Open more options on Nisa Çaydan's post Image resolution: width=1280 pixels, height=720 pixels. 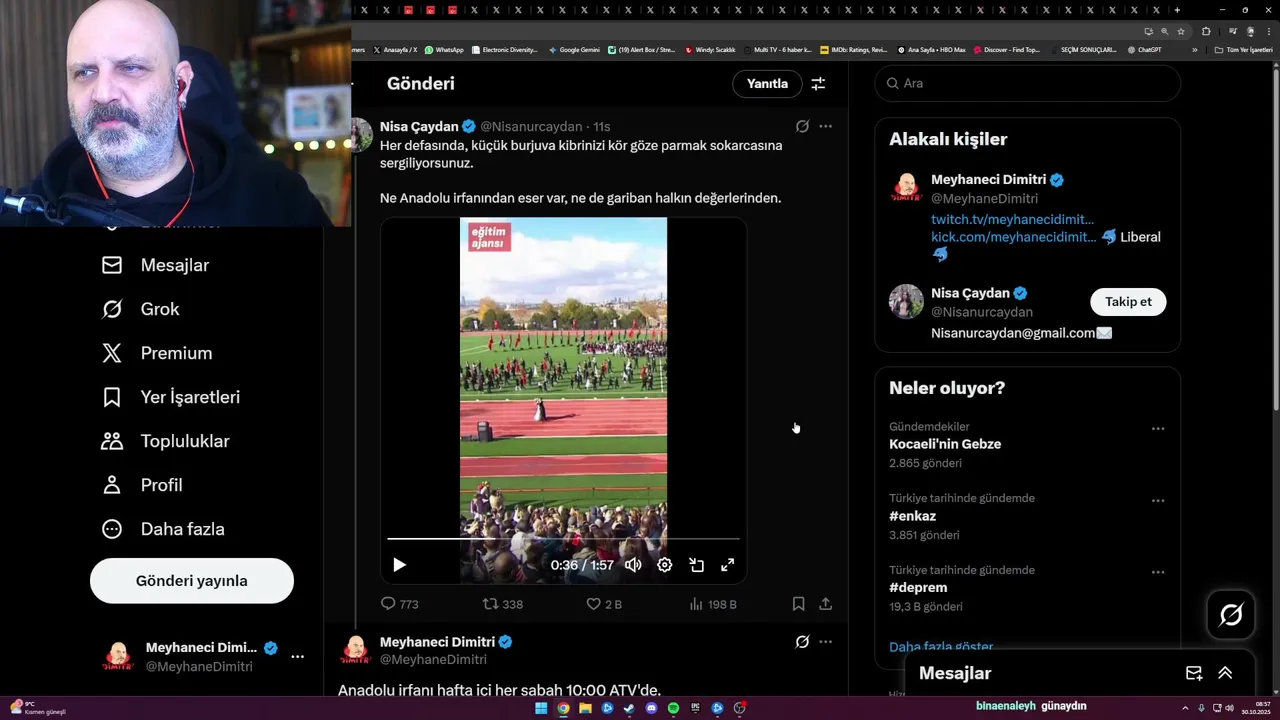tap(825, 126)
